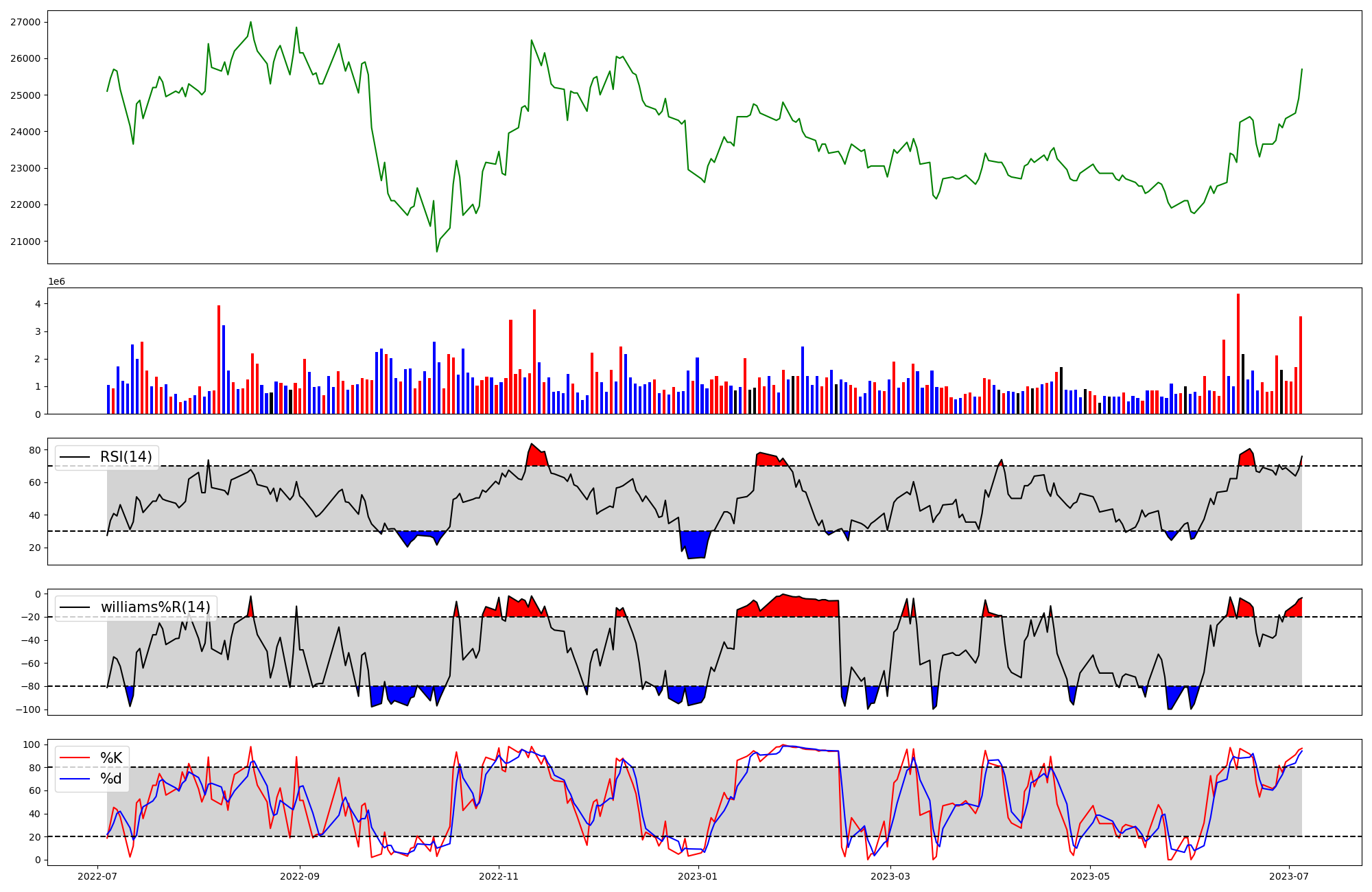Click the 2022-09 date tick label
The width and height of the screenshot is (1372, 892).
(300, 876)
